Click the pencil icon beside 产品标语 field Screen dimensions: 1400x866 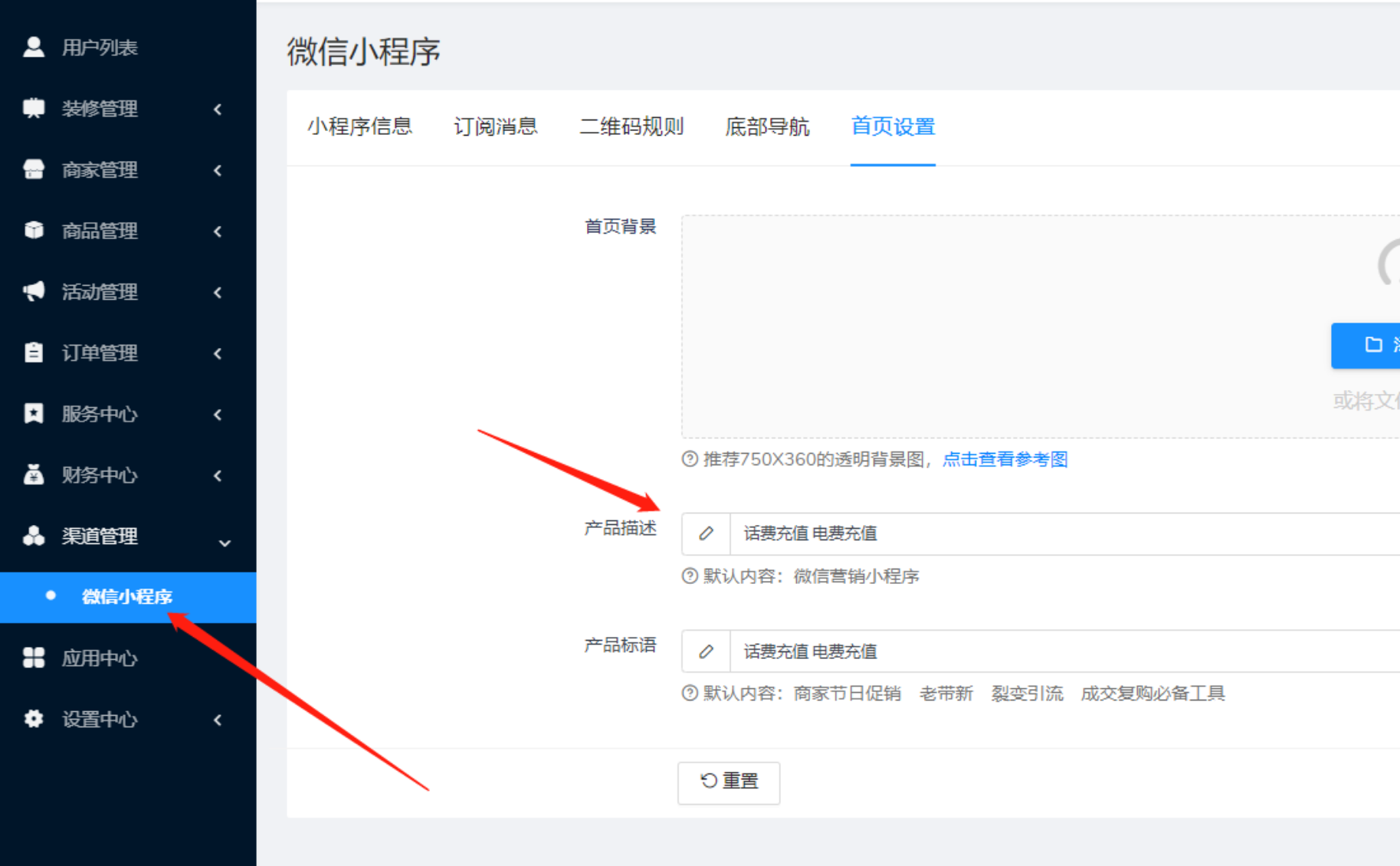click(x=706, y=651)
